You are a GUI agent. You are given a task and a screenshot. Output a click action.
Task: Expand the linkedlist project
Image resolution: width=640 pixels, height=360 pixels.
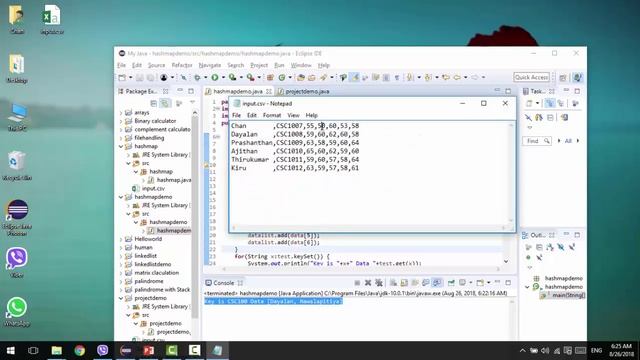pos(121,256)
